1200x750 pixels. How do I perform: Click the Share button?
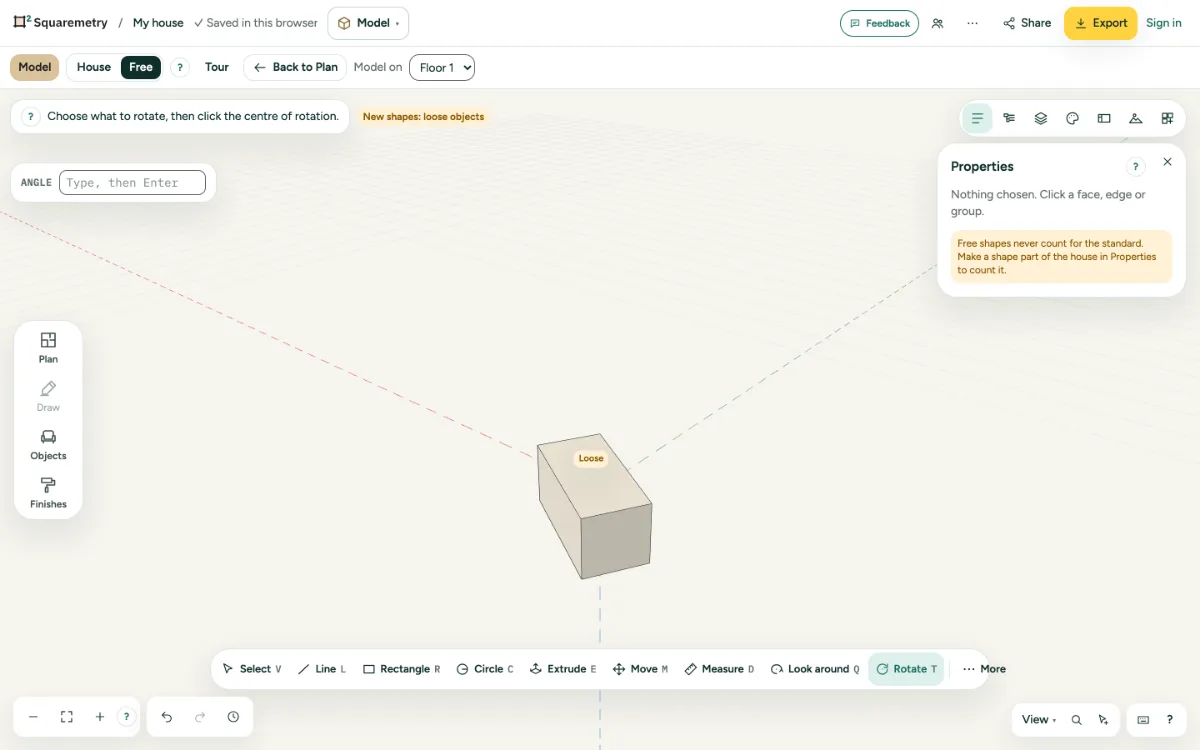tap(1027, 23)
